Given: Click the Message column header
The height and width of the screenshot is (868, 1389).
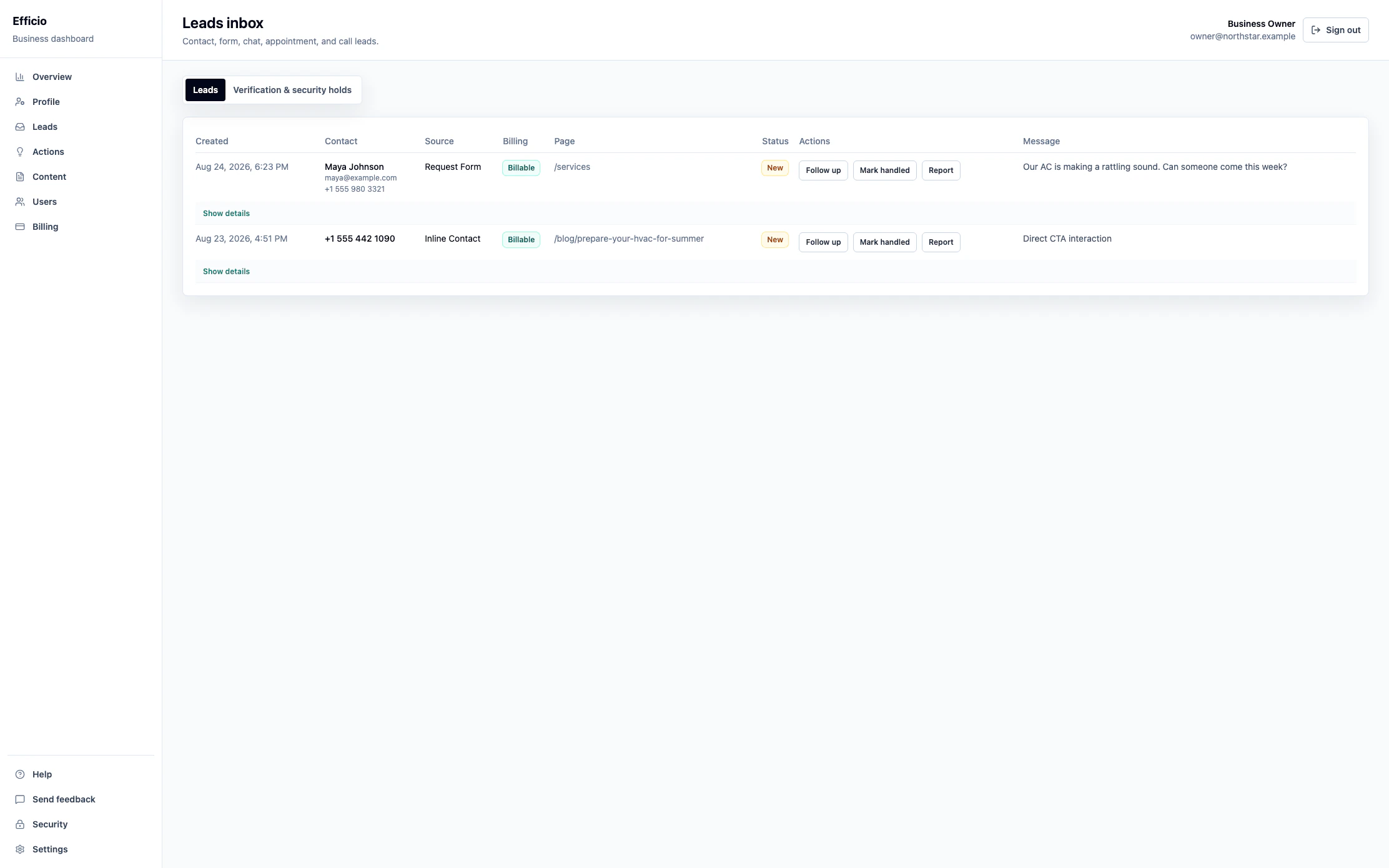Looking at the screenshot, I should 1041,141.
